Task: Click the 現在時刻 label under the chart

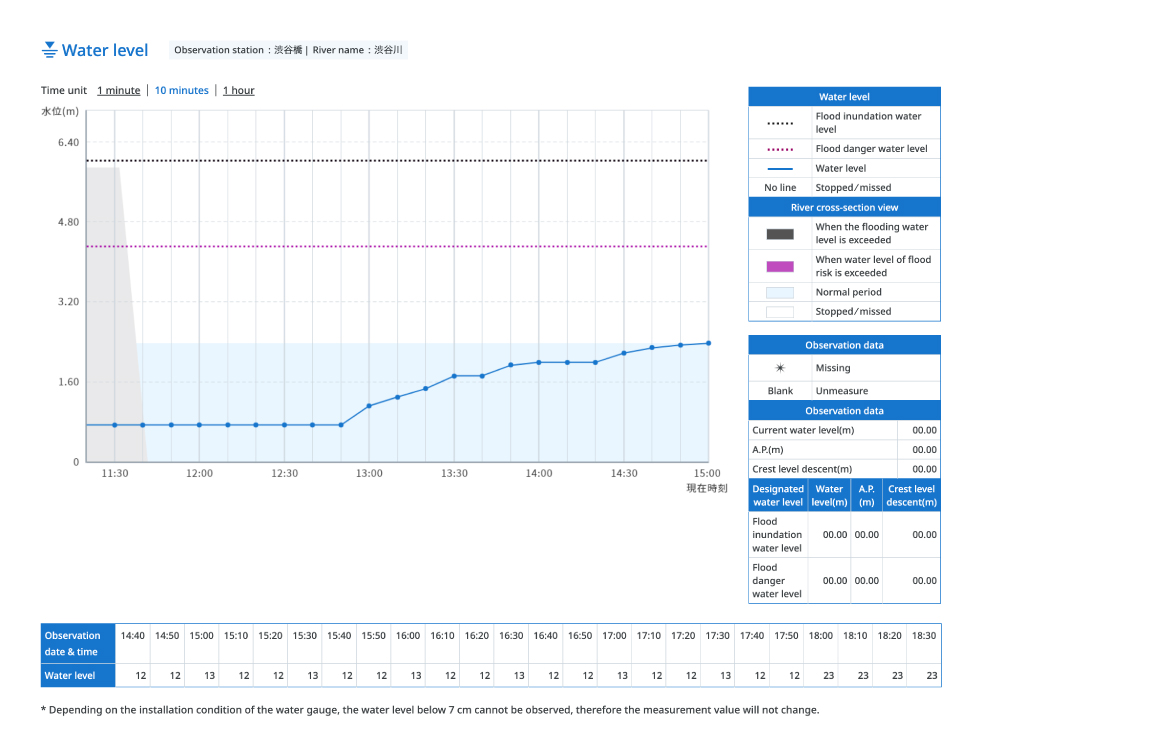Action: tap(707, 488)
